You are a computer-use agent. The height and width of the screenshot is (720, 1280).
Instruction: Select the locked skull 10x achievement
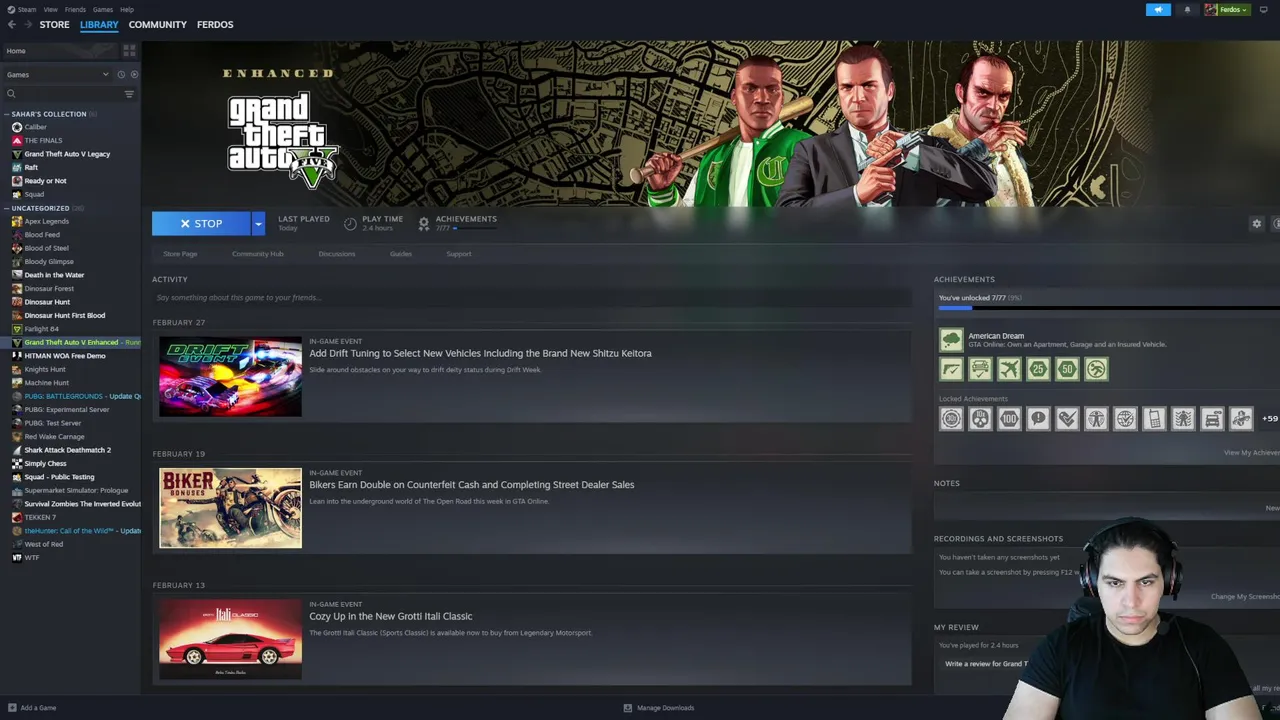(980, 419)
